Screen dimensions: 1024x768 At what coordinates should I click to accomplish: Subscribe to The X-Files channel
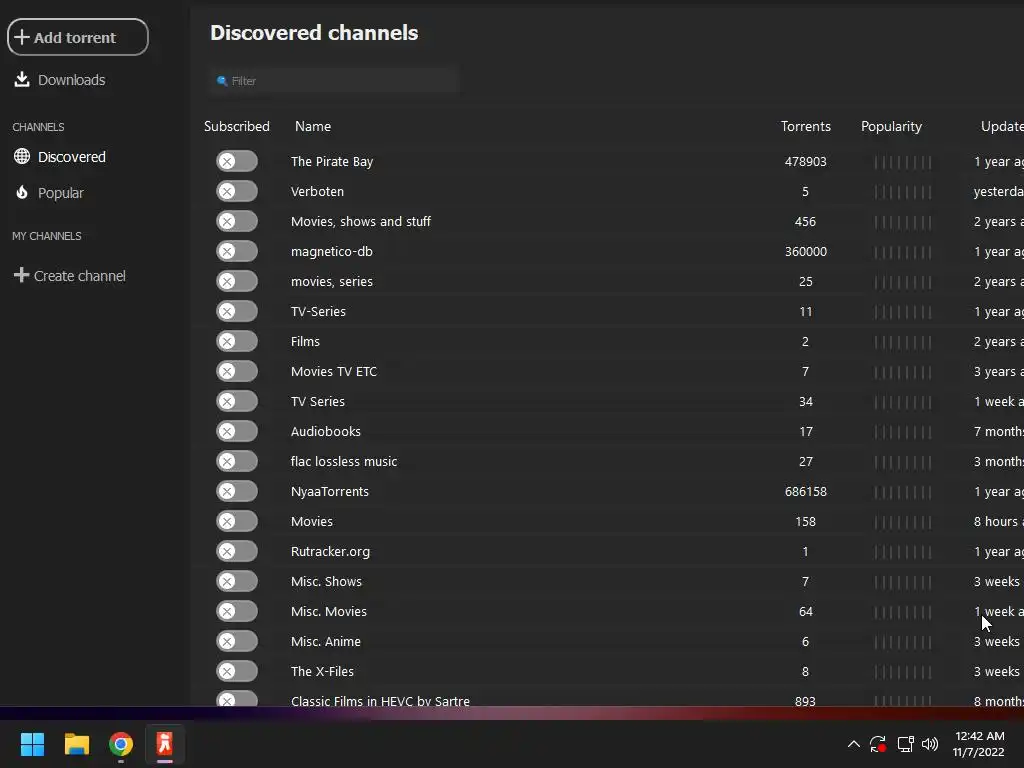(x=237, y=672)
